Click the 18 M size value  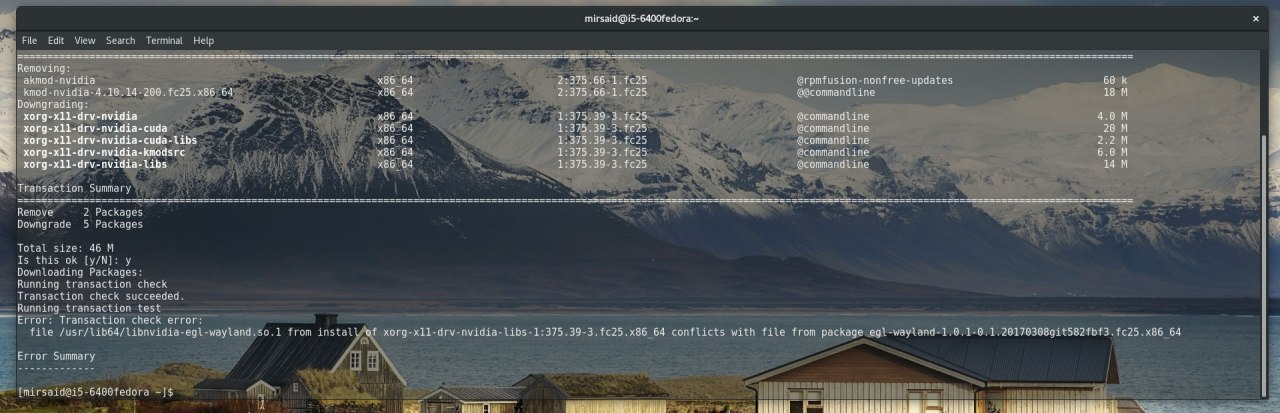(x=1115, y=92)
